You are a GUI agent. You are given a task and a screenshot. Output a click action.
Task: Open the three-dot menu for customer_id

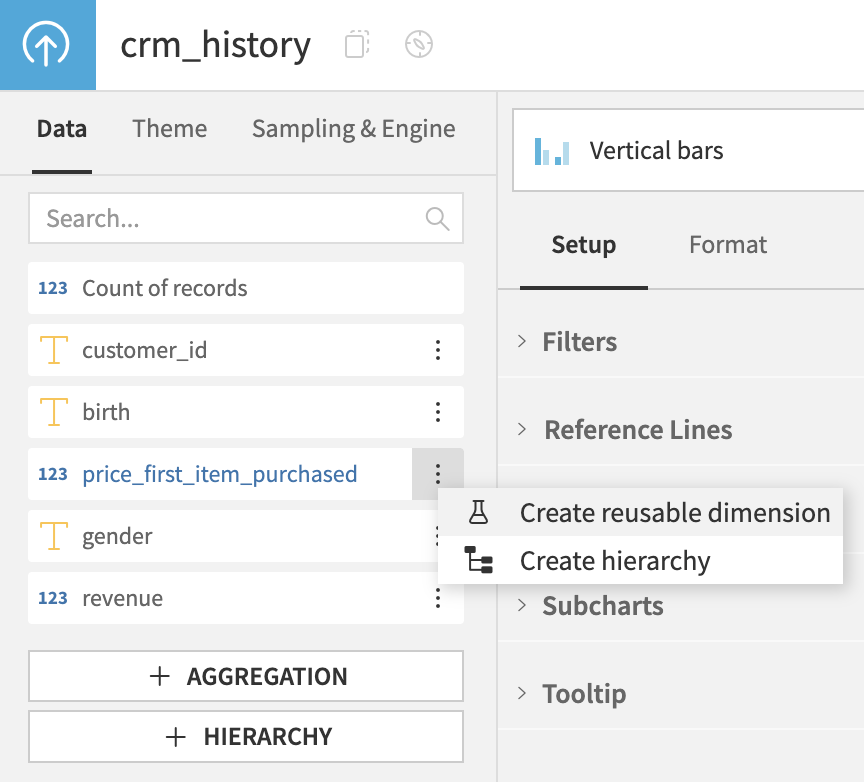coord(437,350)
